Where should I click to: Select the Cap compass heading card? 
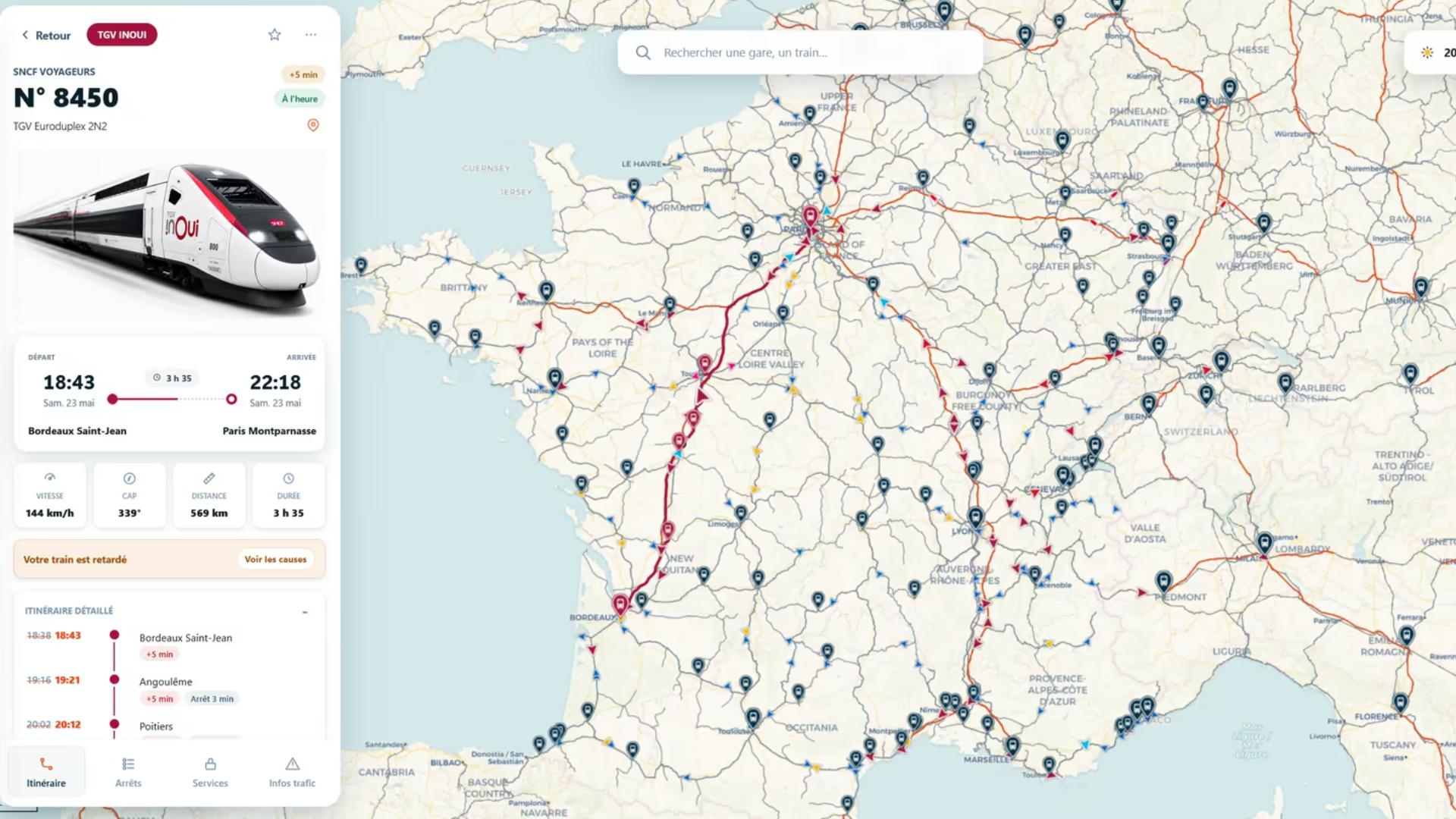[x=130, y=495]
